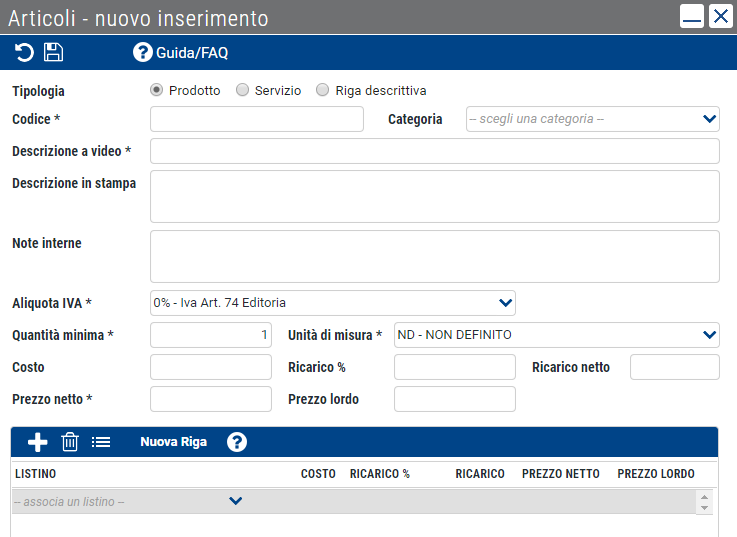Click the undo/reset arrow icon
The image size is (737, 537).
pos(24,52)
